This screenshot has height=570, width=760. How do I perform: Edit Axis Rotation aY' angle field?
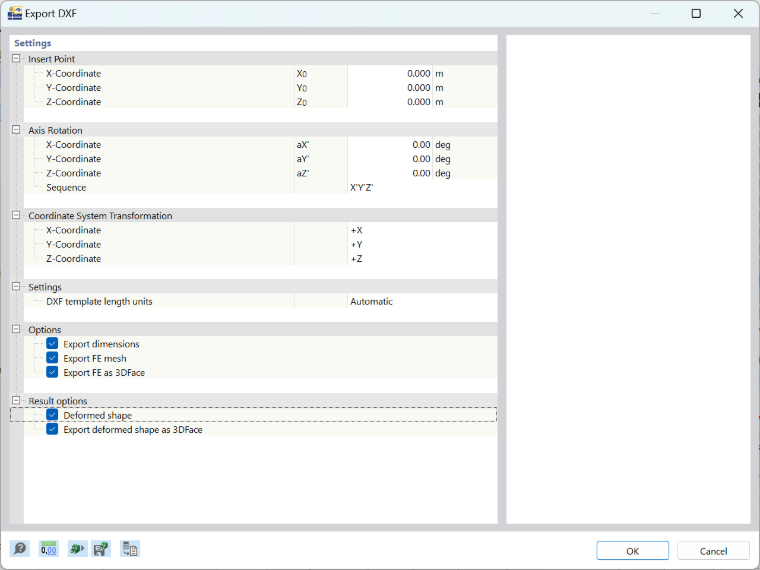390,158
